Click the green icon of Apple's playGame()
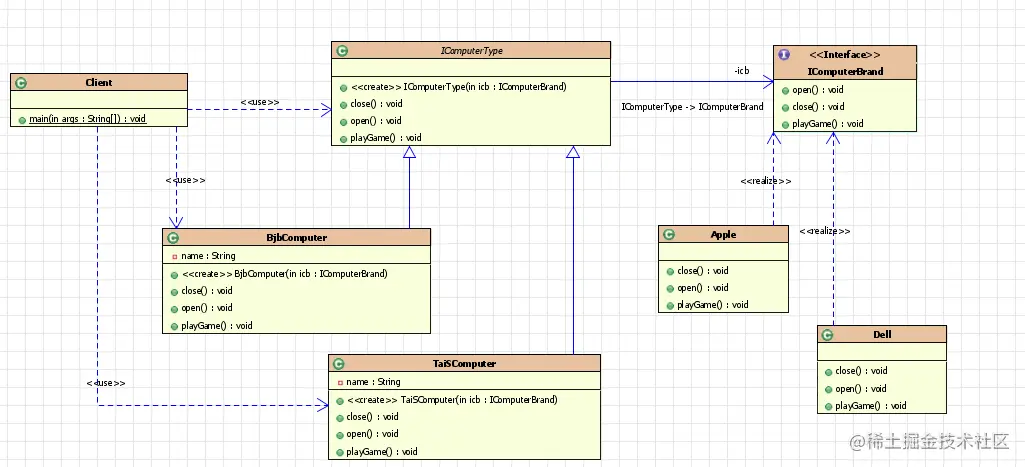This screenshot has width=1025, height=467. pyautogui.click(x=671, y=305)
